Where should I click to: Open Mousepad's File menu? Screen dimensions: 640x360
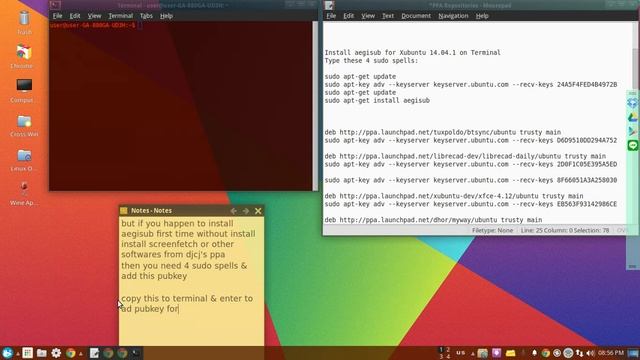[331, 16]
